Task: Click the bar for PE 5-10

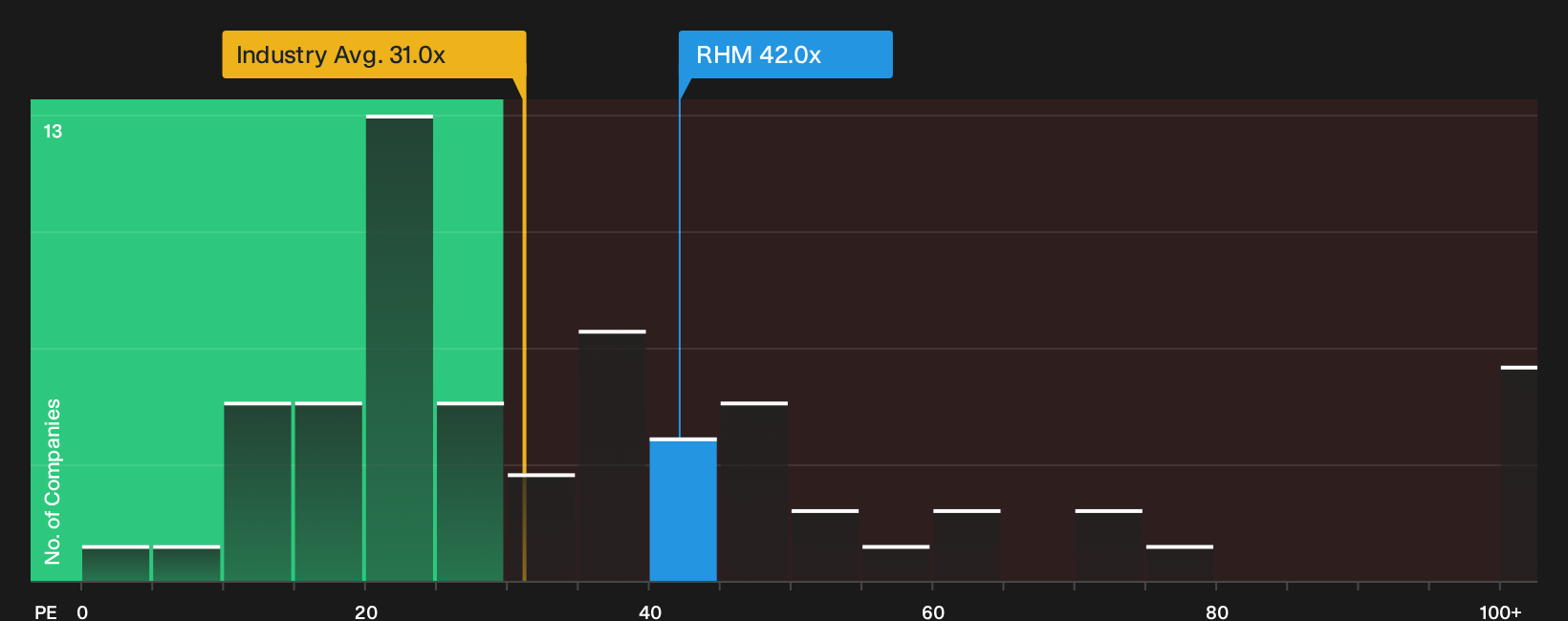Action: pyautogui.click(x=186, y=564)
